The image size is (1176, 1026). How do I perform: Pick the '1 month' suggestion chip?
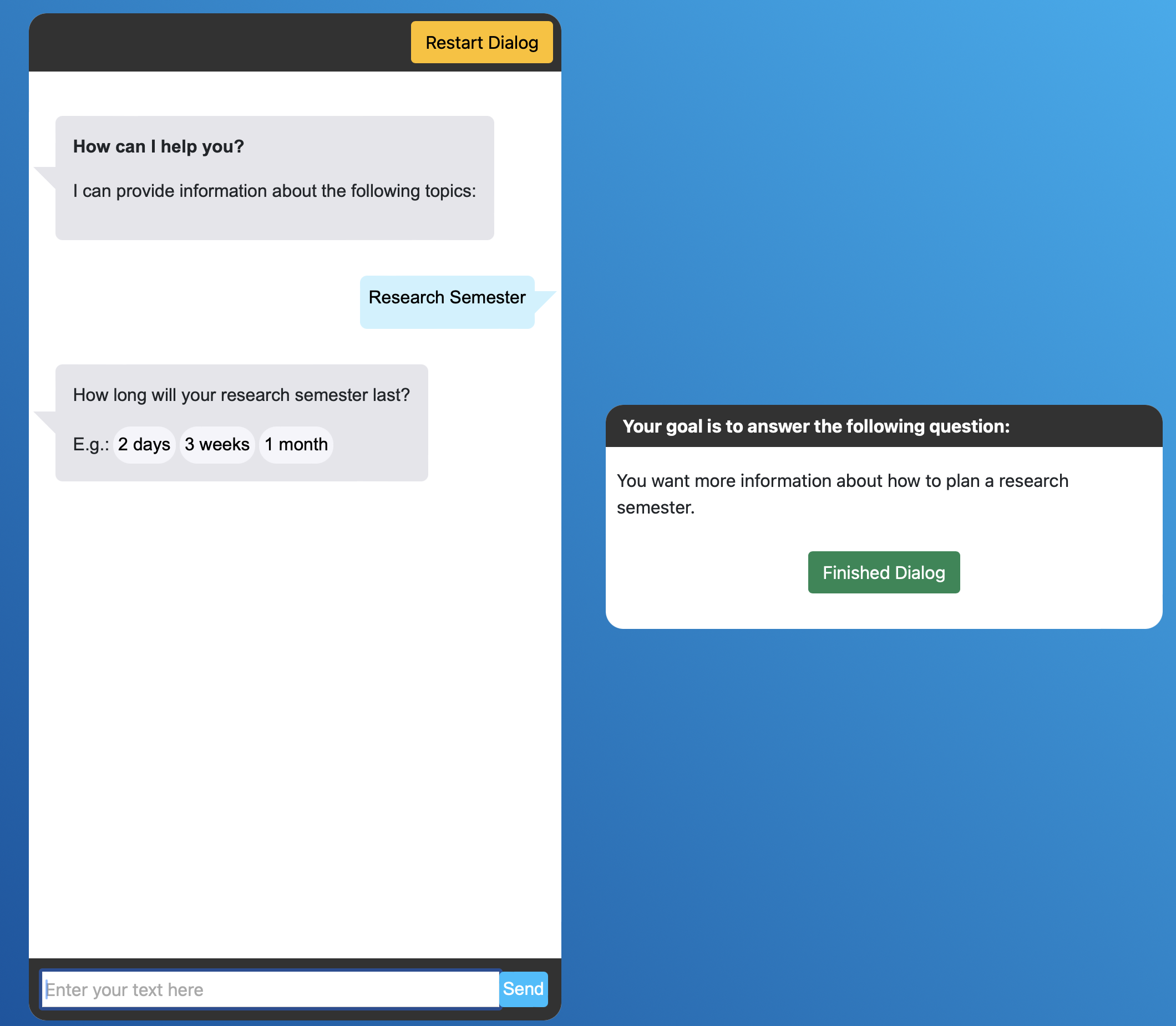click(296, 444)
